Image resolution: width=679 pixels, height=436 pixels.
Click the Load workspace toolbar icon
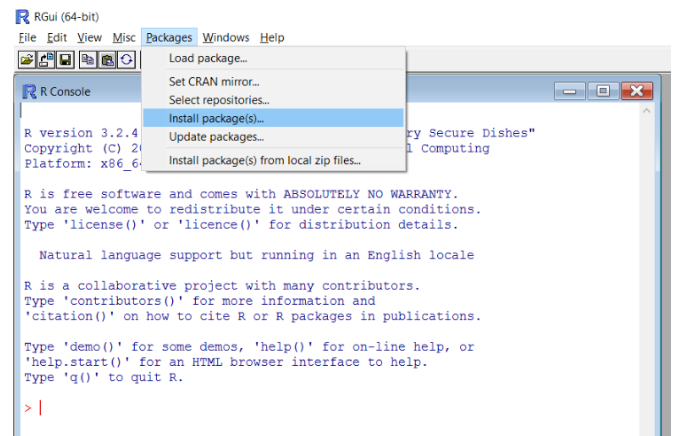click(x=46, y=60)
